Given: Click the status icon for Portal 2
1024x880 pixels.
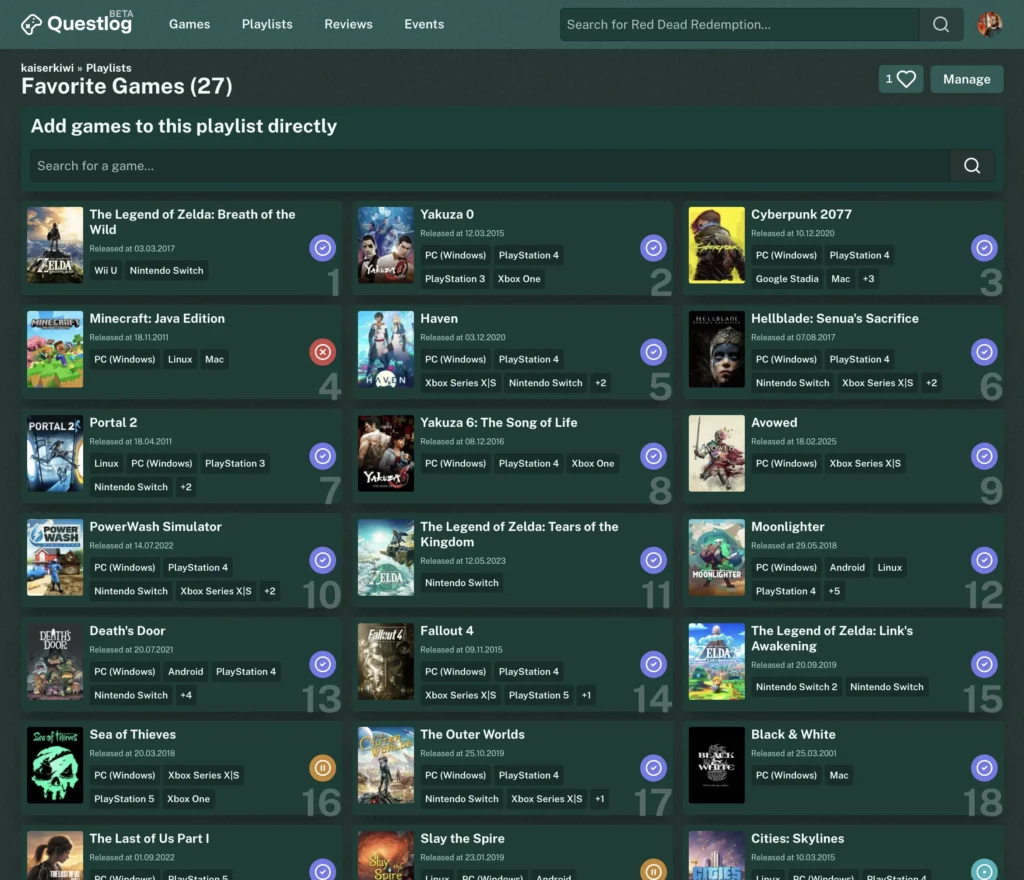Looking at the screenshot, I should coord(323,456).
